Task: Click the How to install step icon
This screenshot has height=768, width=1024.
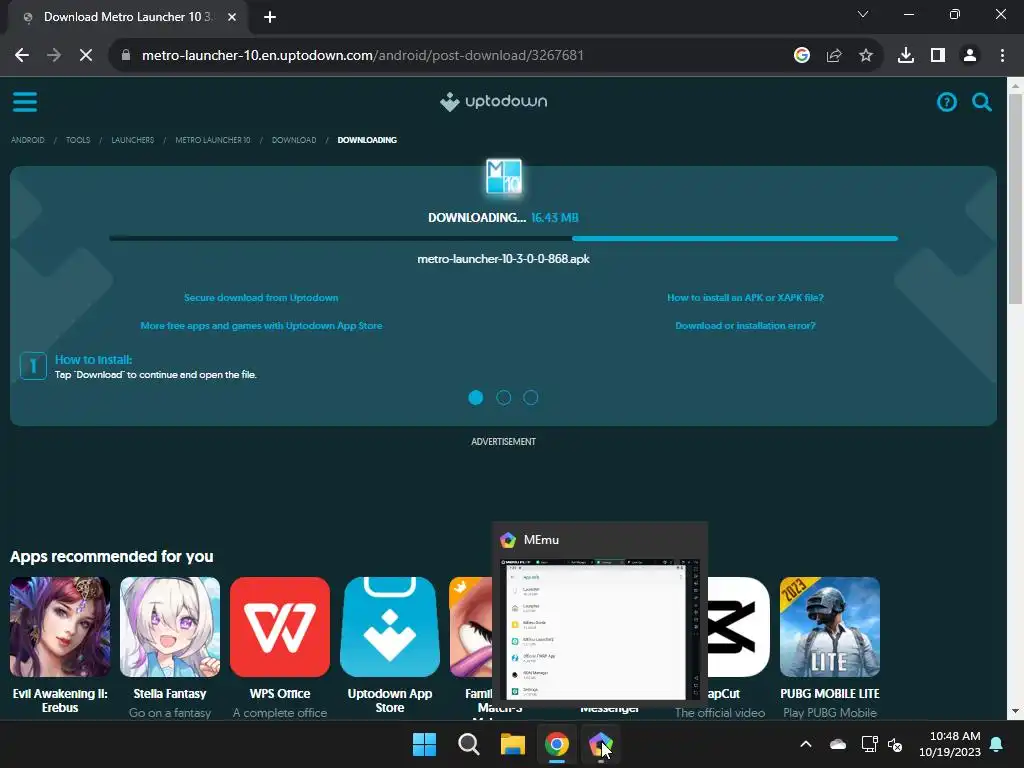Action: pyautogui.click(x=33, y=366)
